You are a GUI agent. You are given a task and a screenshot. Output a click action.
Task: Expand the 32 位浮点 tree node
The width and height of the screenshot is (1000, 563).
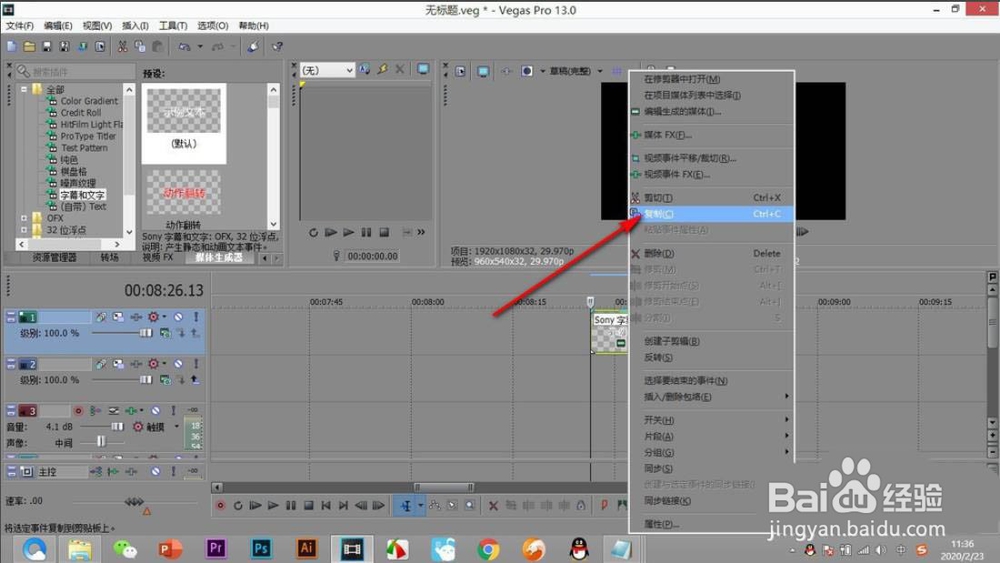(24, 230)
